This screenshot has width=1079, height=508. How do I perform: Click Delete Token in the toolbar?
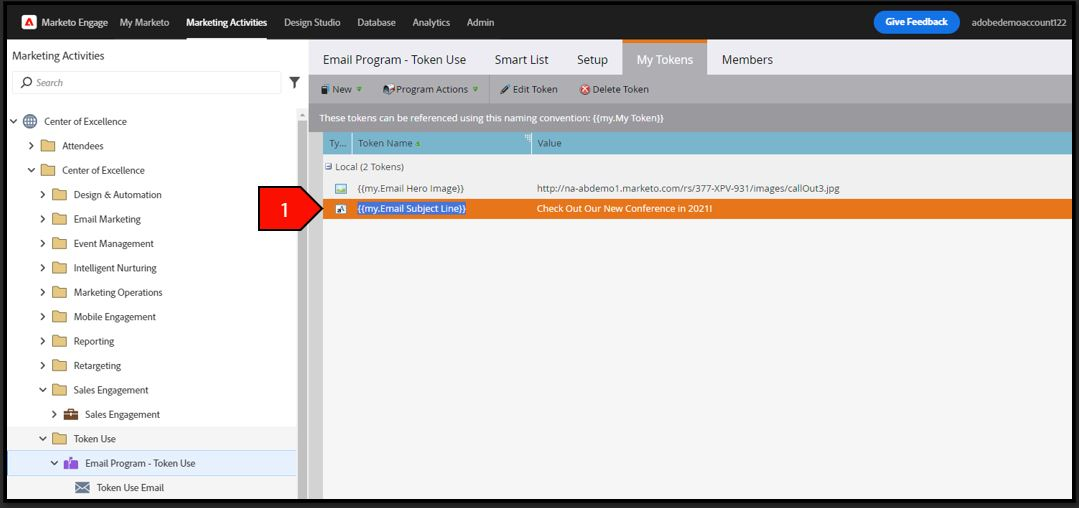coord(615,89)
